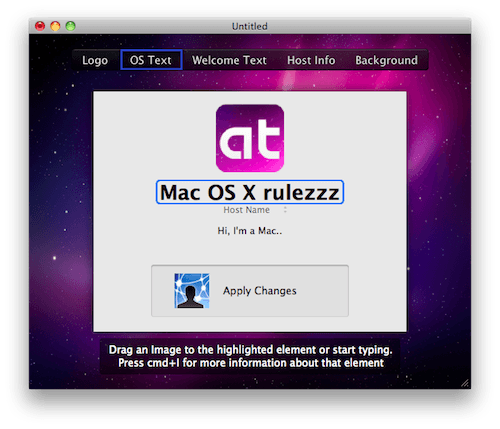Viewport: 500px width, 429px height.
Task: Click the pink 'at' logo image
Action: 250,138
